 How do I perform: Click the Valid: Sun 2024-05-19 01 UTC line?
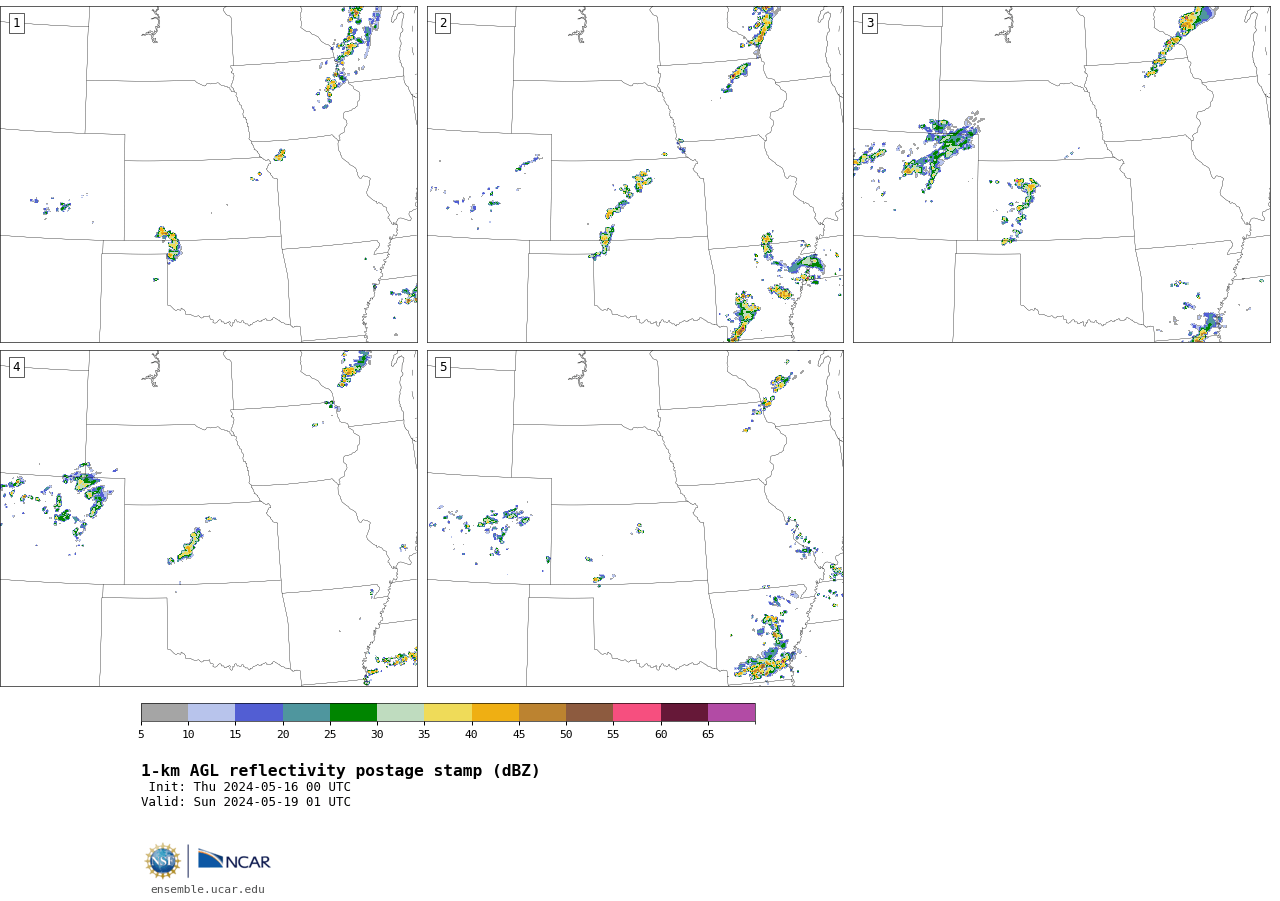coord(246,802)
